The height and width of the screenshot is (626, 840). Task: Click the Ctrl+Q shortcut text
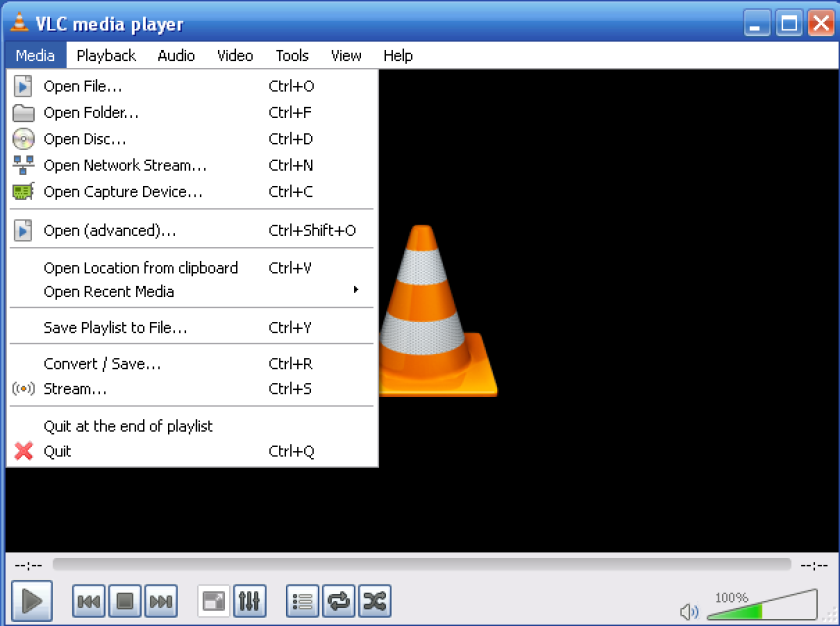point(291,451)
